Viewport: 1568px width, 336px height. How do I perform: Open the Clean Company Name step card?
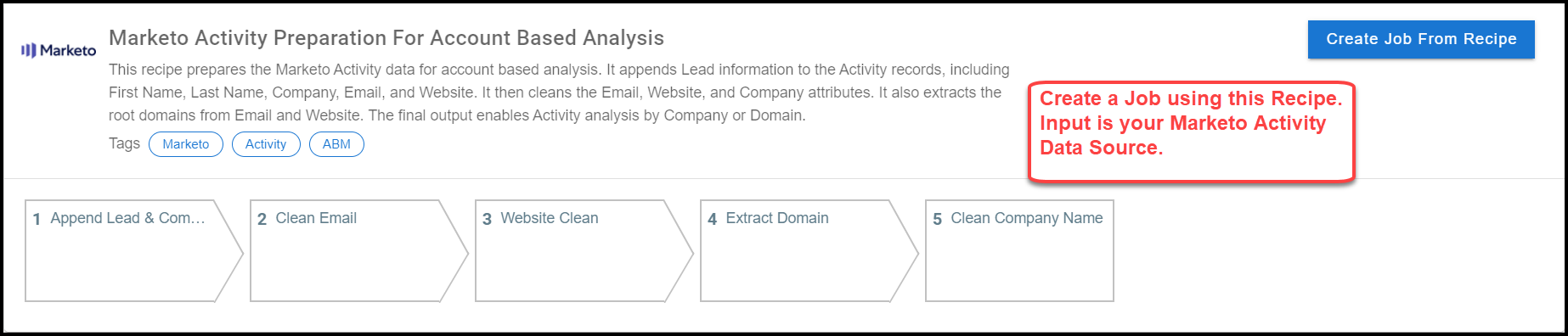[1019, 251]
